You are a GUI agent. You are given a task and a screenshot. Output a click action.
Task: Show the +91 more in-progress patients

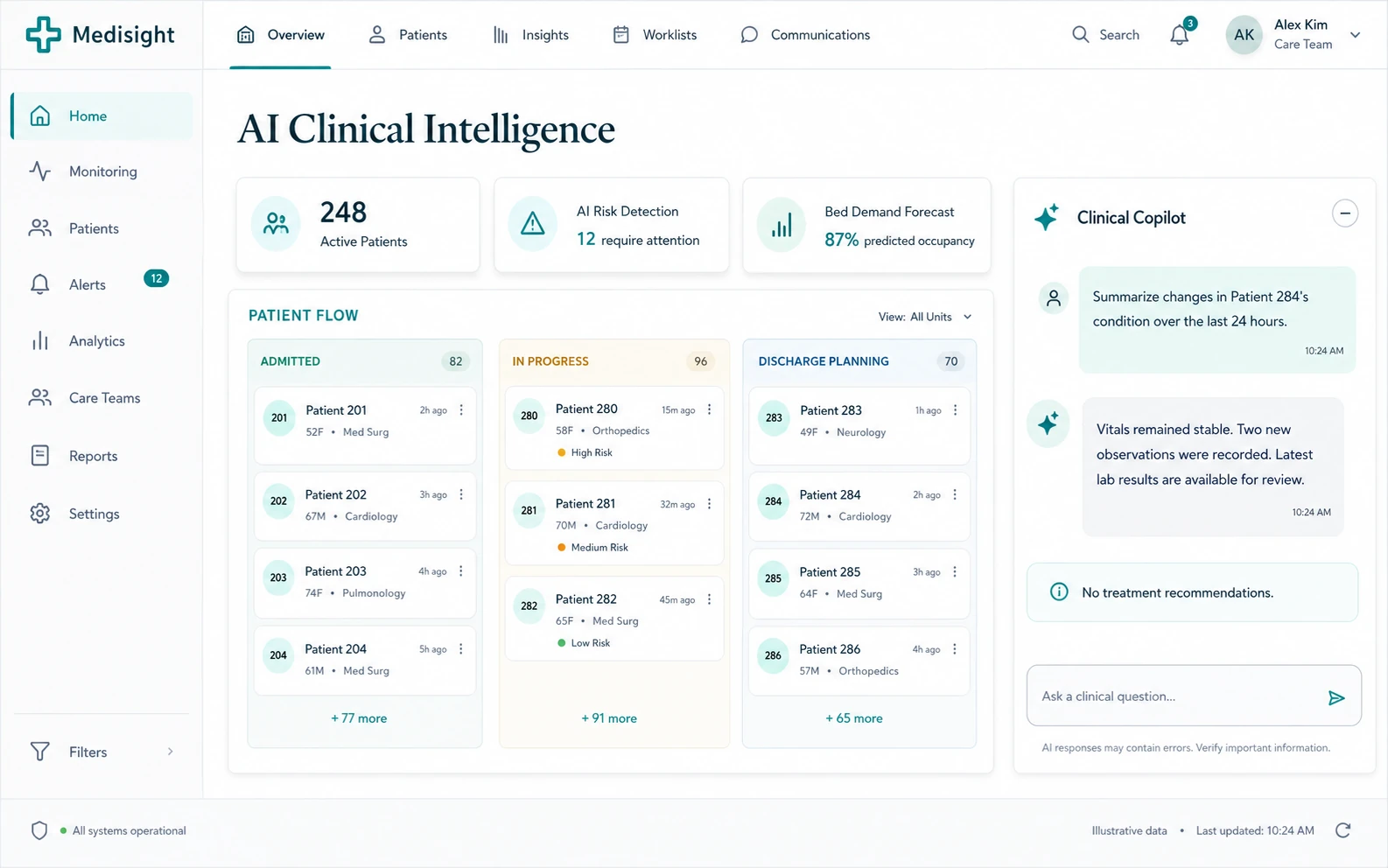click(609, 718)
